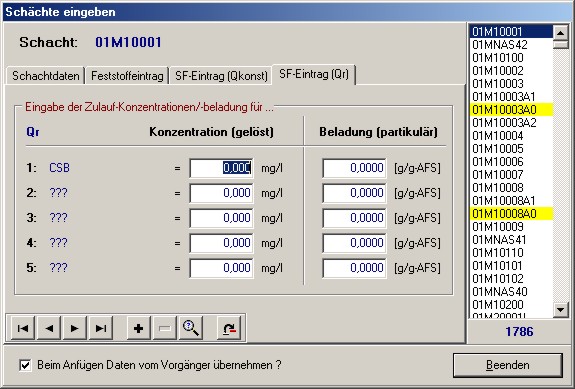Select highlighted entry 01M10008A0
Screen dimensions: 575x389
(511, 213)
